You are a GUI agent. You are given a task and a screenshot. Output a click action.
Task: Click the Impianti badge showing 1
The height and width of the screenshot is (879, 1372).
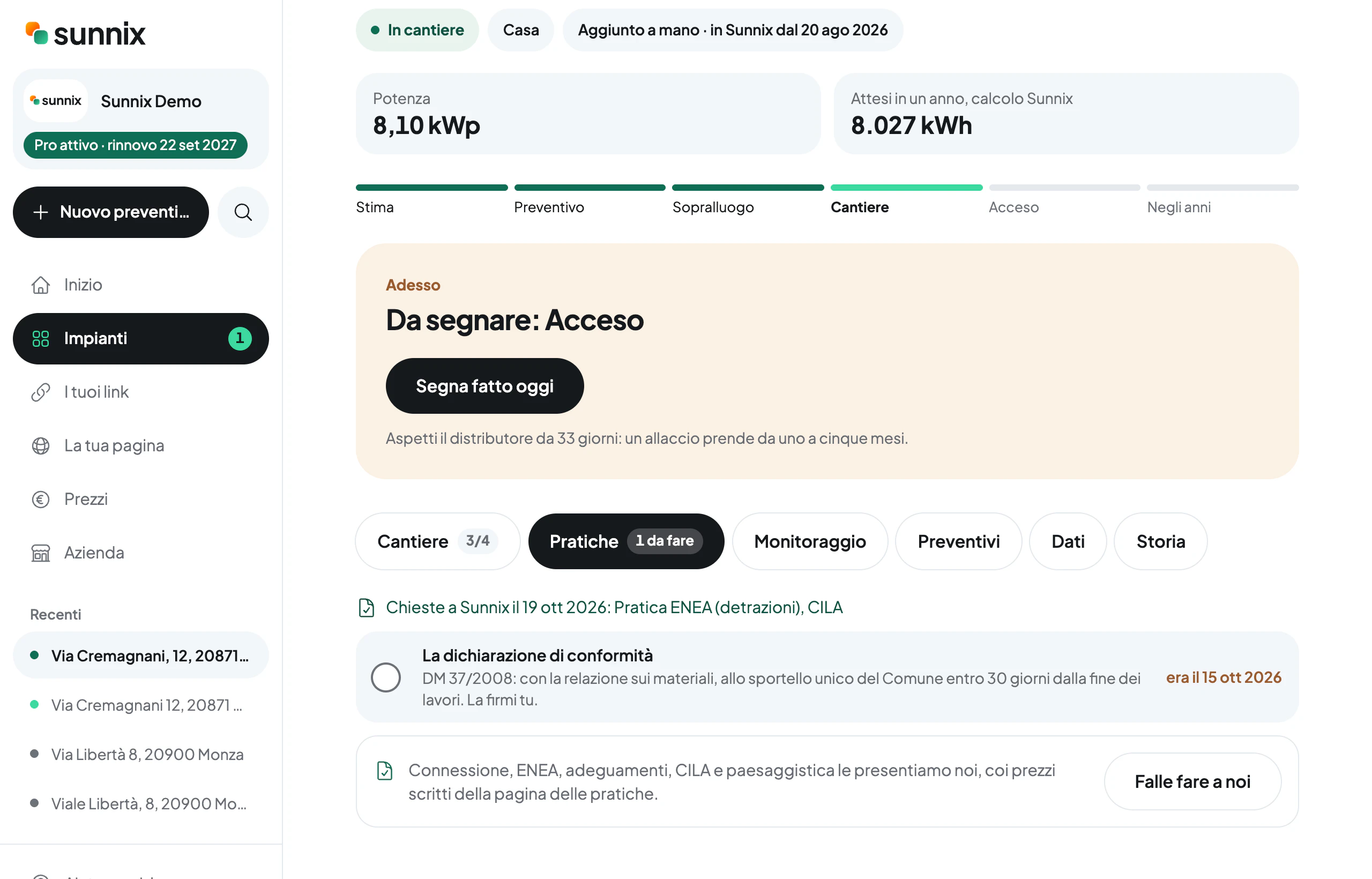(x=240, y=339)
